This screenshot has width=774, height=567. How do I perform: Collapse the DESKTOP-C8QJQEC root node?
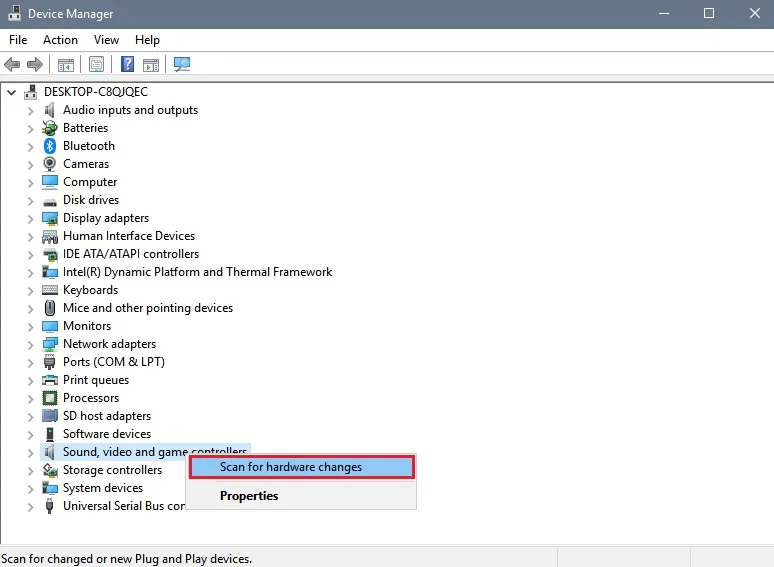12,92
